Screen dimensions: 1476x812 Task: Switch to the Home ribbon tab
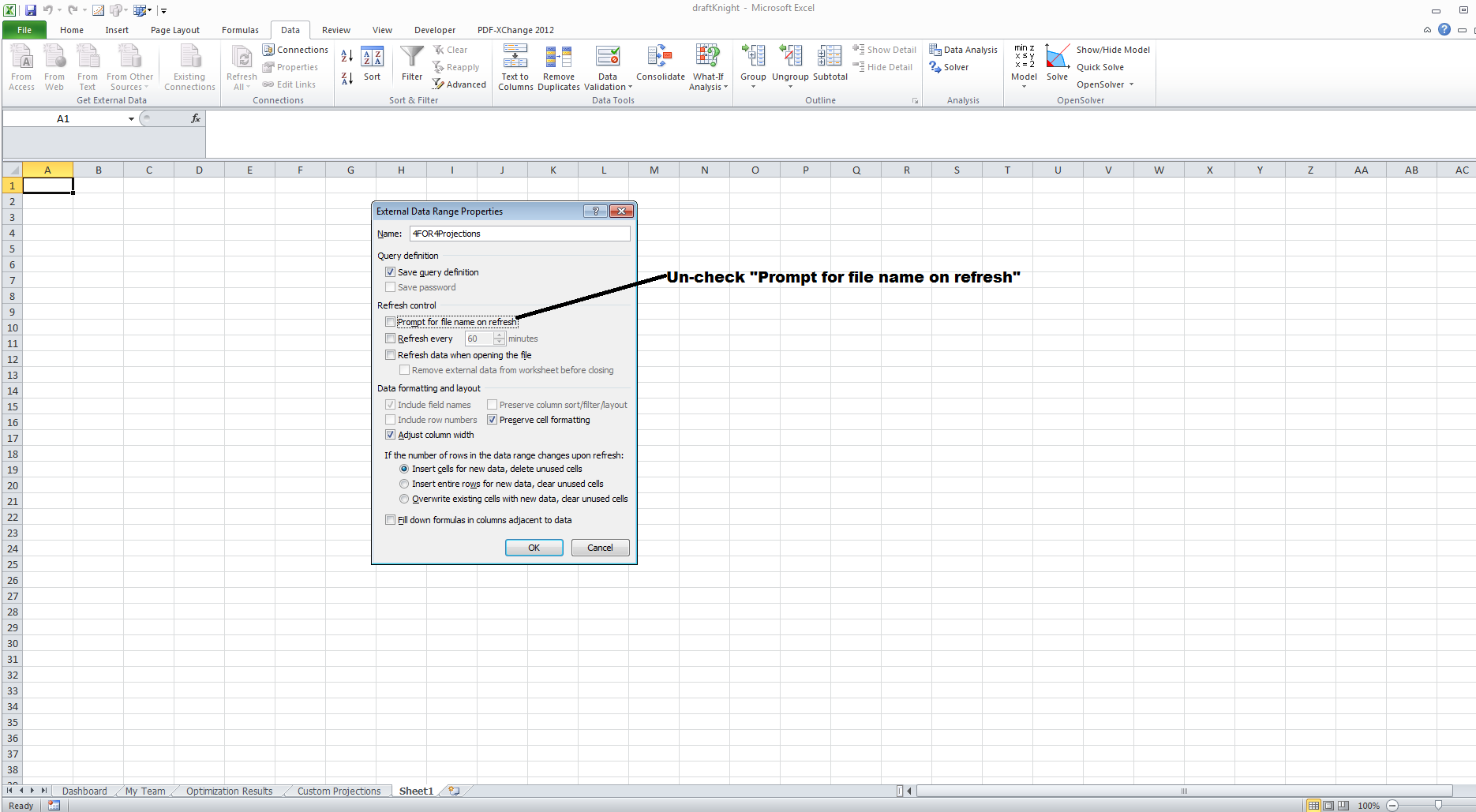[x=72, y=30]
